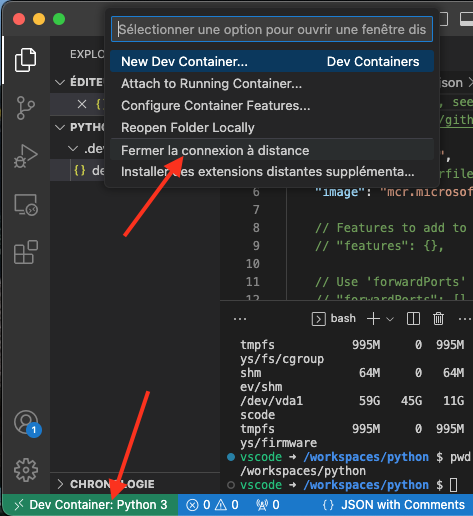Click /workspaces/python output line in terminal
This screenshot has height=516, width=473.
coord(303,471)
